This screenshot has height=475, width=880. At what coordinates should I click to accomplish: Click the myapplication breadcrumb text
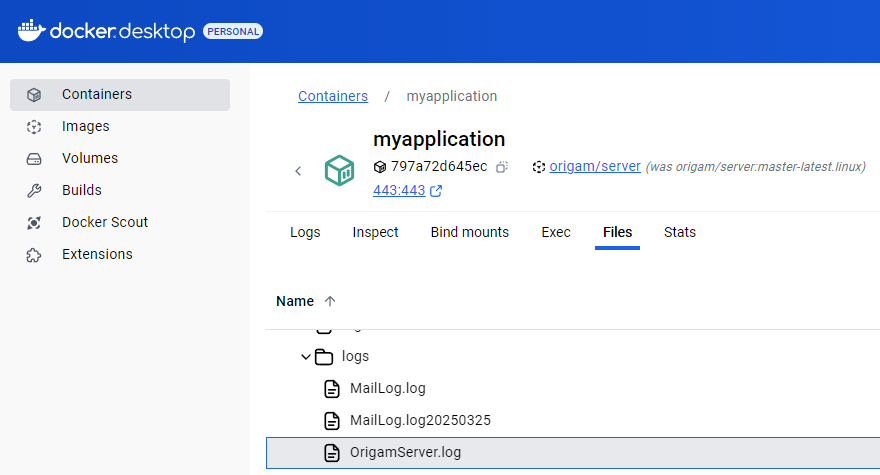(452, 96)
